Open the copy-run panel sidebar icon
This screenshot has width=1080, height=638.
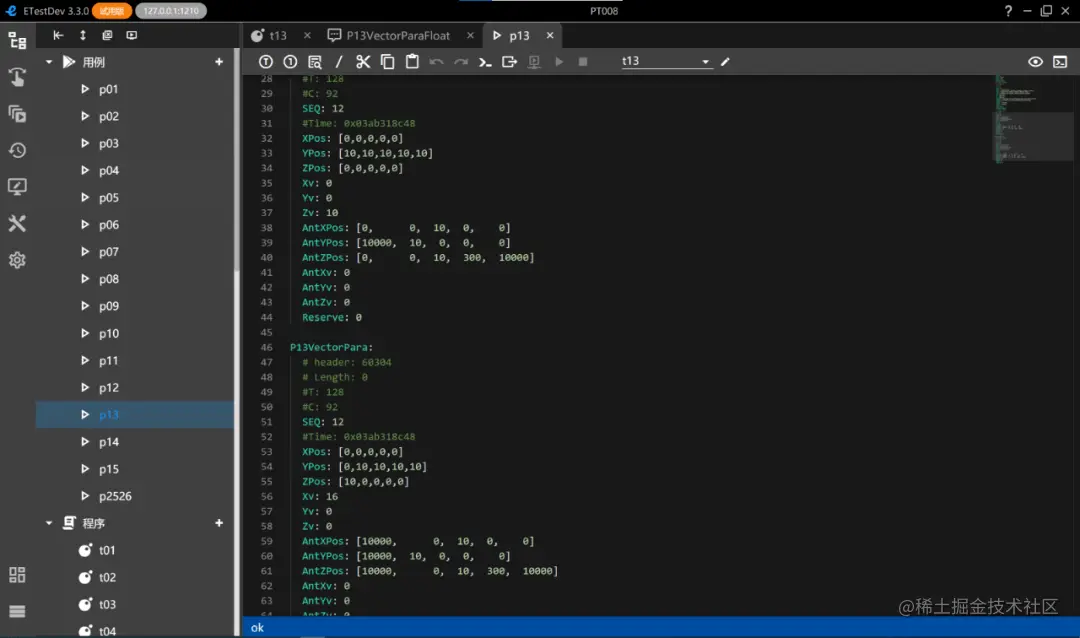pyautogui.click(x=17, y=114)
